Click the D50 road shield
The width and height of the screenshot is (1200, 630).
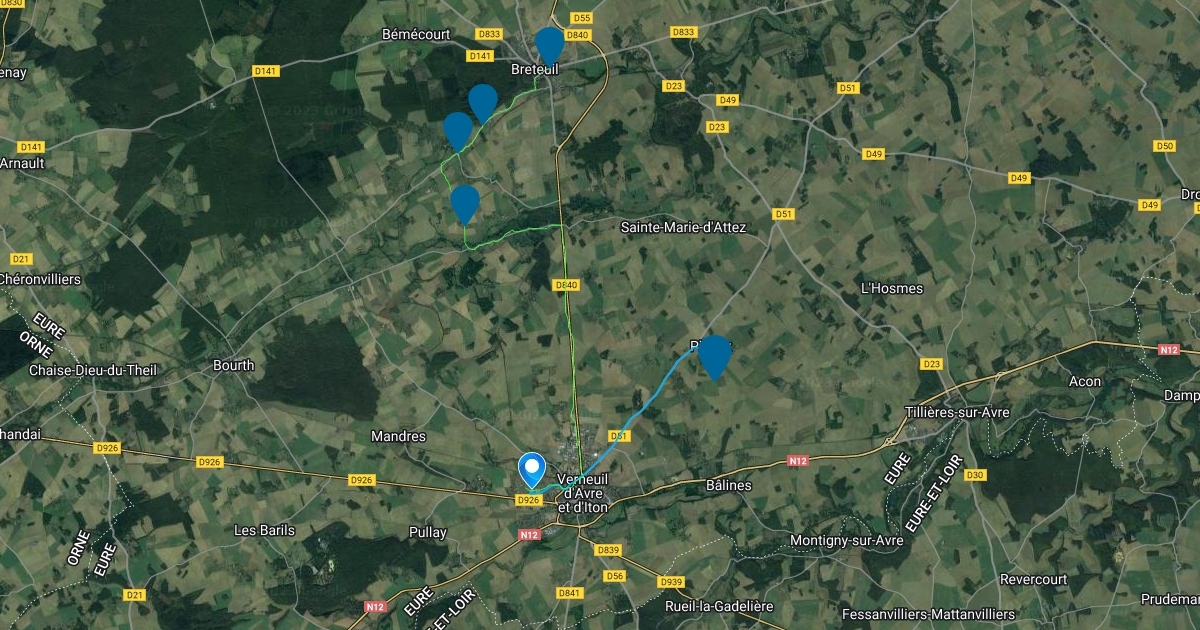(1164, 146)
